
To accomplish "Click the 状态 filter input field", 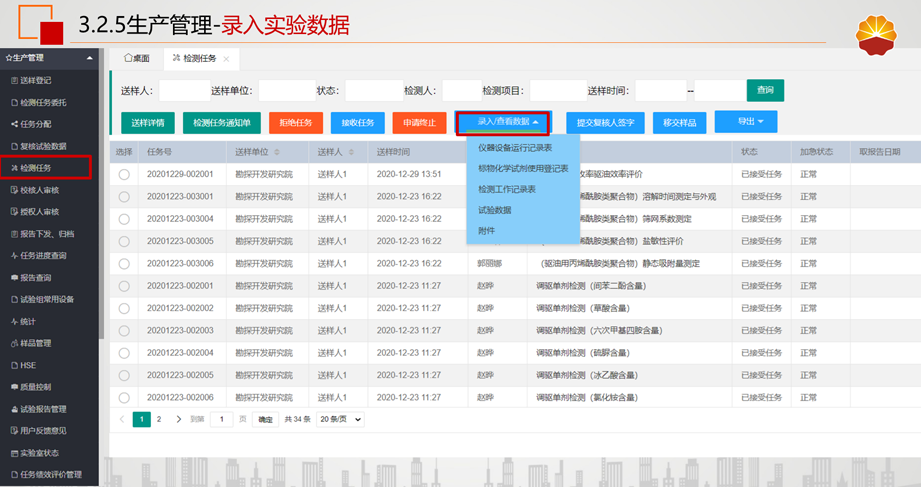I will pyautogui.click(x=374, y=91).
